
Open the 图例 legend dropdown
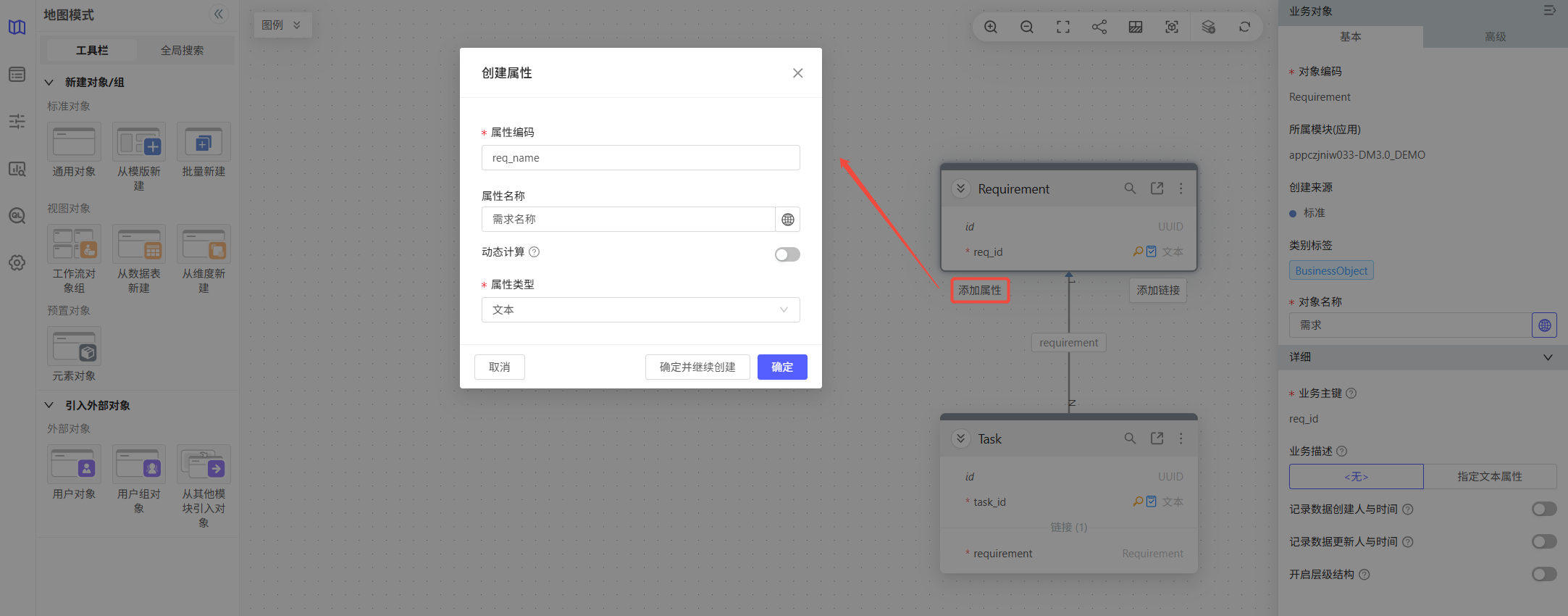(x=282, y=25)
